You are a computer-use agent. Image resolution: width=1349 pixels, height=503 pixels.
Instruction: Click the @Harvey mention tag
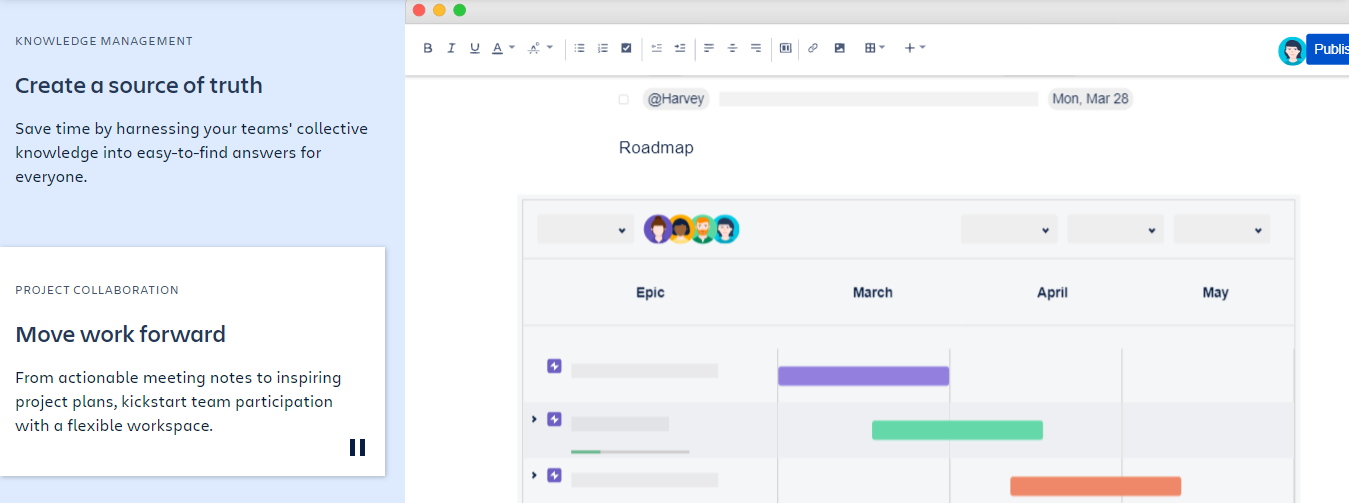coord(676,99)
